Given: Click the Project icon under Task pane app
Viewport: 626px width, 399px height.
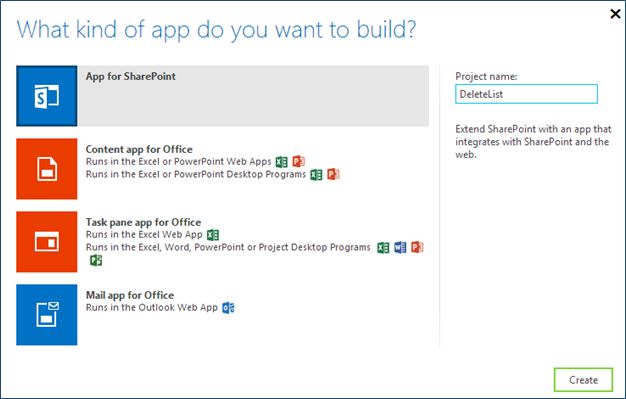Looking at the screenshot, I should [96, 260].
